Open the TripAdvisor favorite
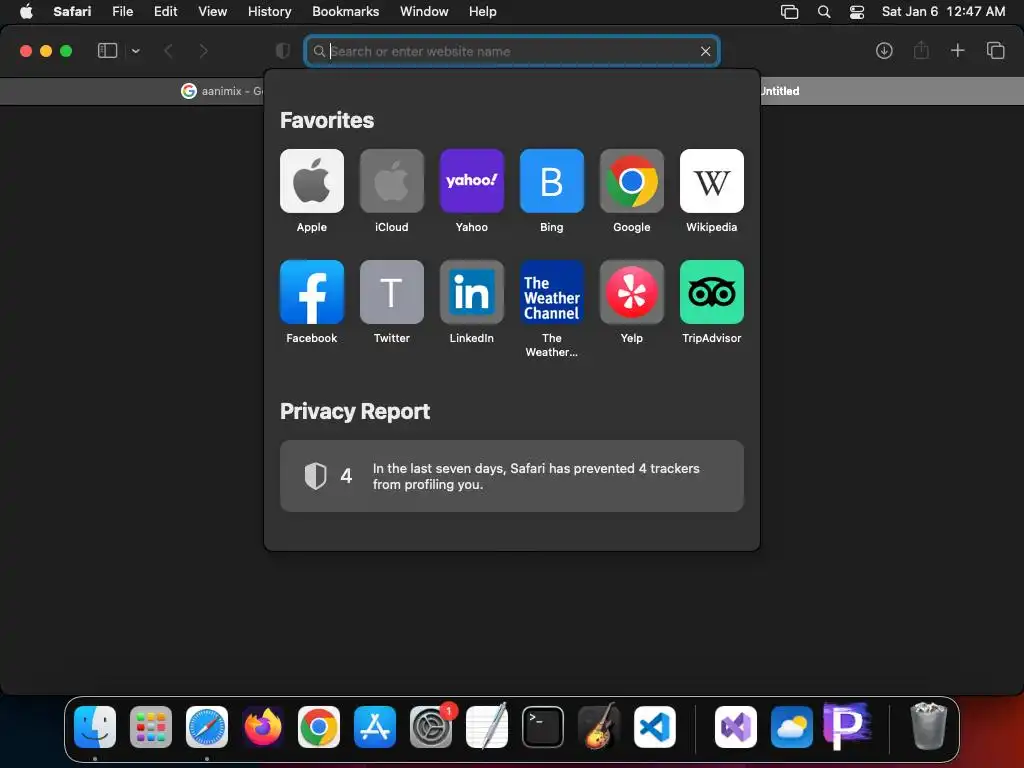 [711, 292]
